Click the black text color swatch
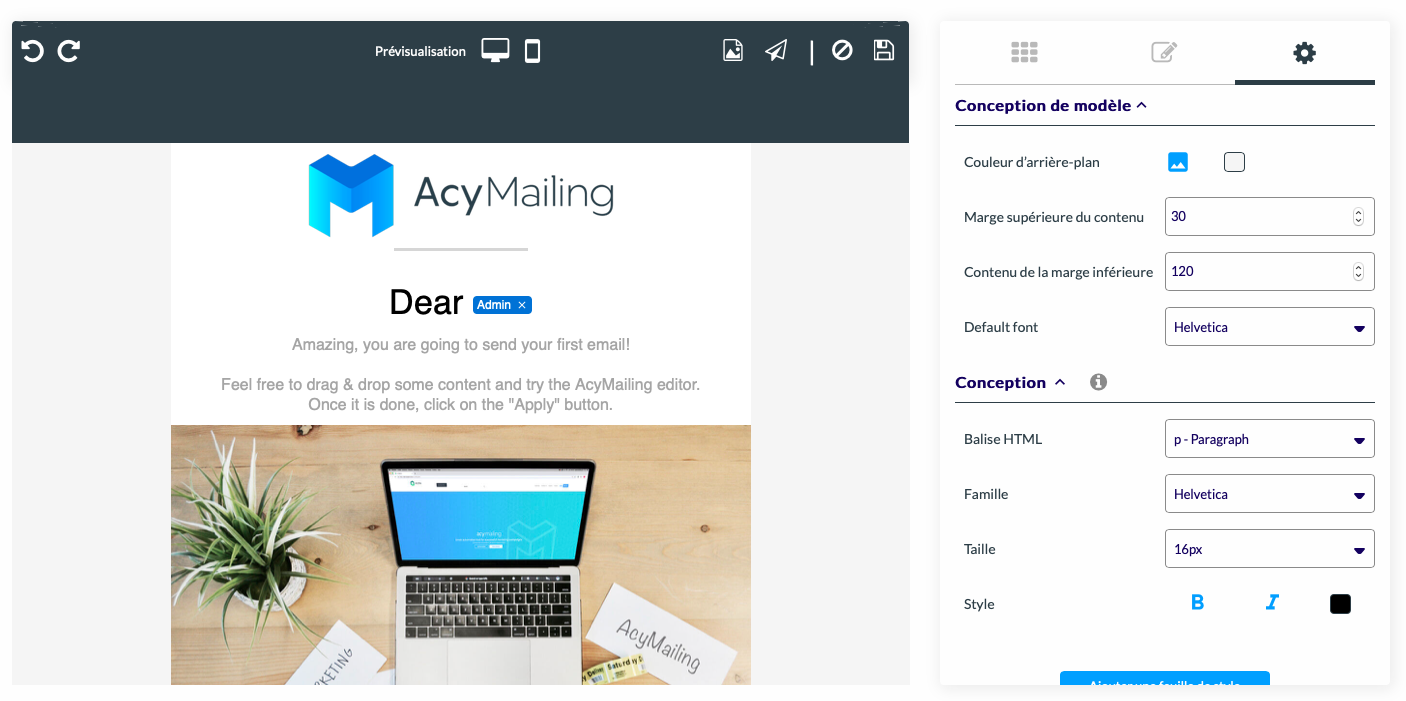The width and height of the screenshot is (1406, 701). (x=1341, y=603)
